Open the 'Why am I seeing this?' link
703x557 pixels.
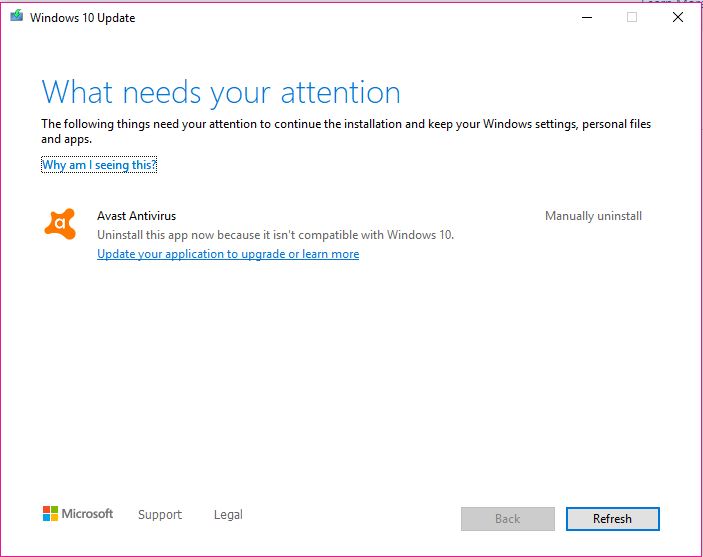pyautogui.click(x=99, y=165)
